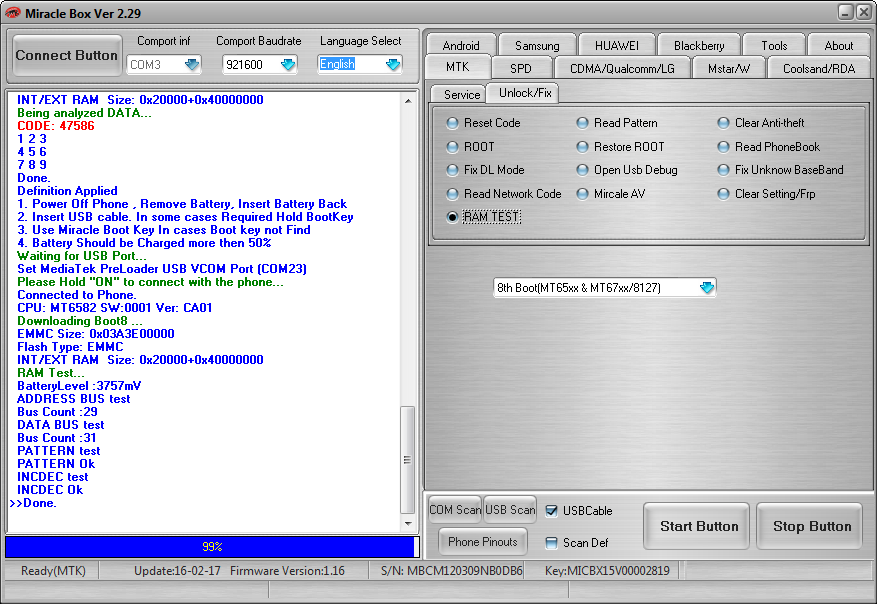Viewport: 877px width, 604px height.
Task: Close the Miracle Box window
Action: [864, 12]
